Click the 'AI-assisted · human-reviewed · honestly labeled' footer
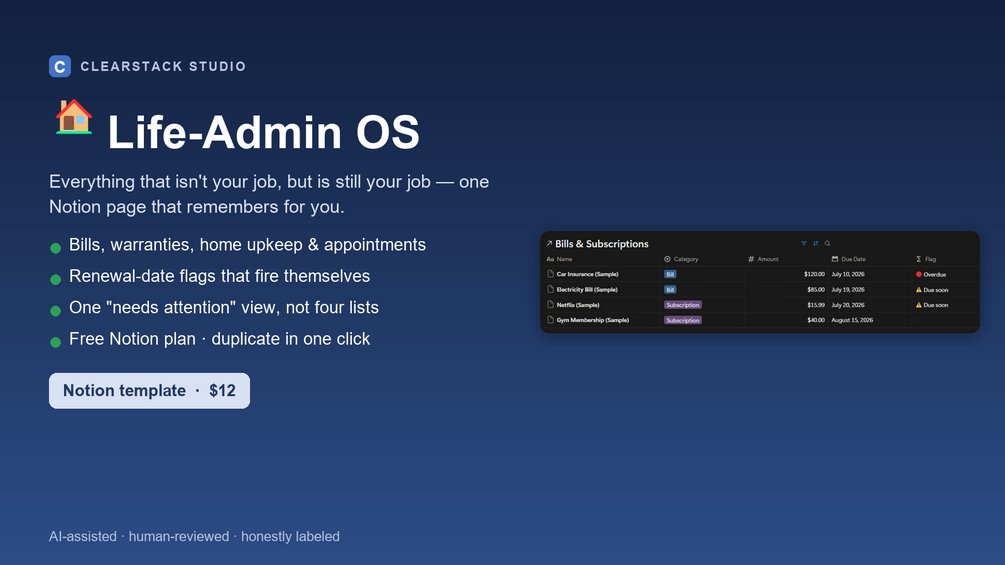Viewport: 1005px width, 565px height. [194, 537]
